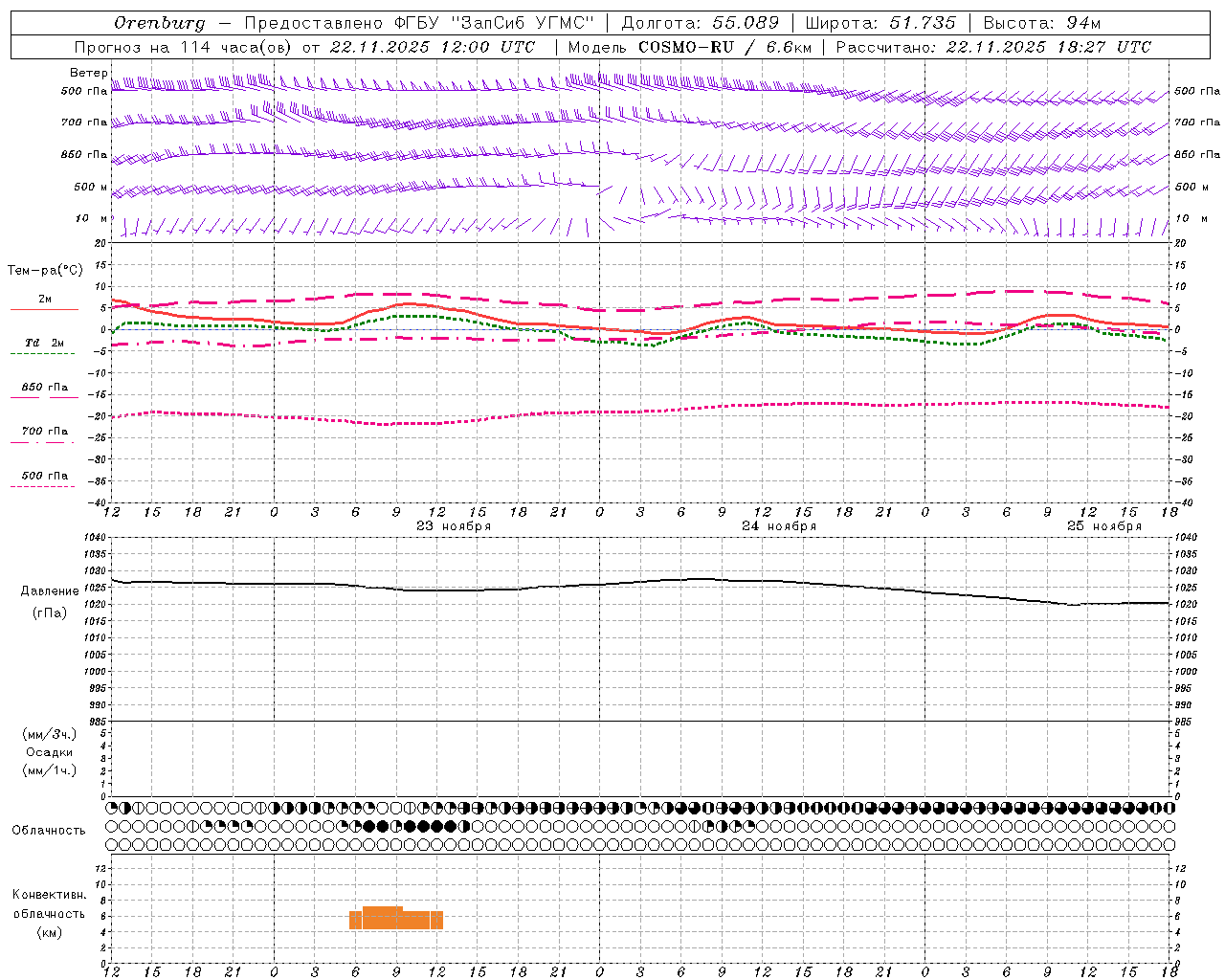Click the 'Высота: 94м' header field
The image size is (1225, 980).
click(1042, 23)
